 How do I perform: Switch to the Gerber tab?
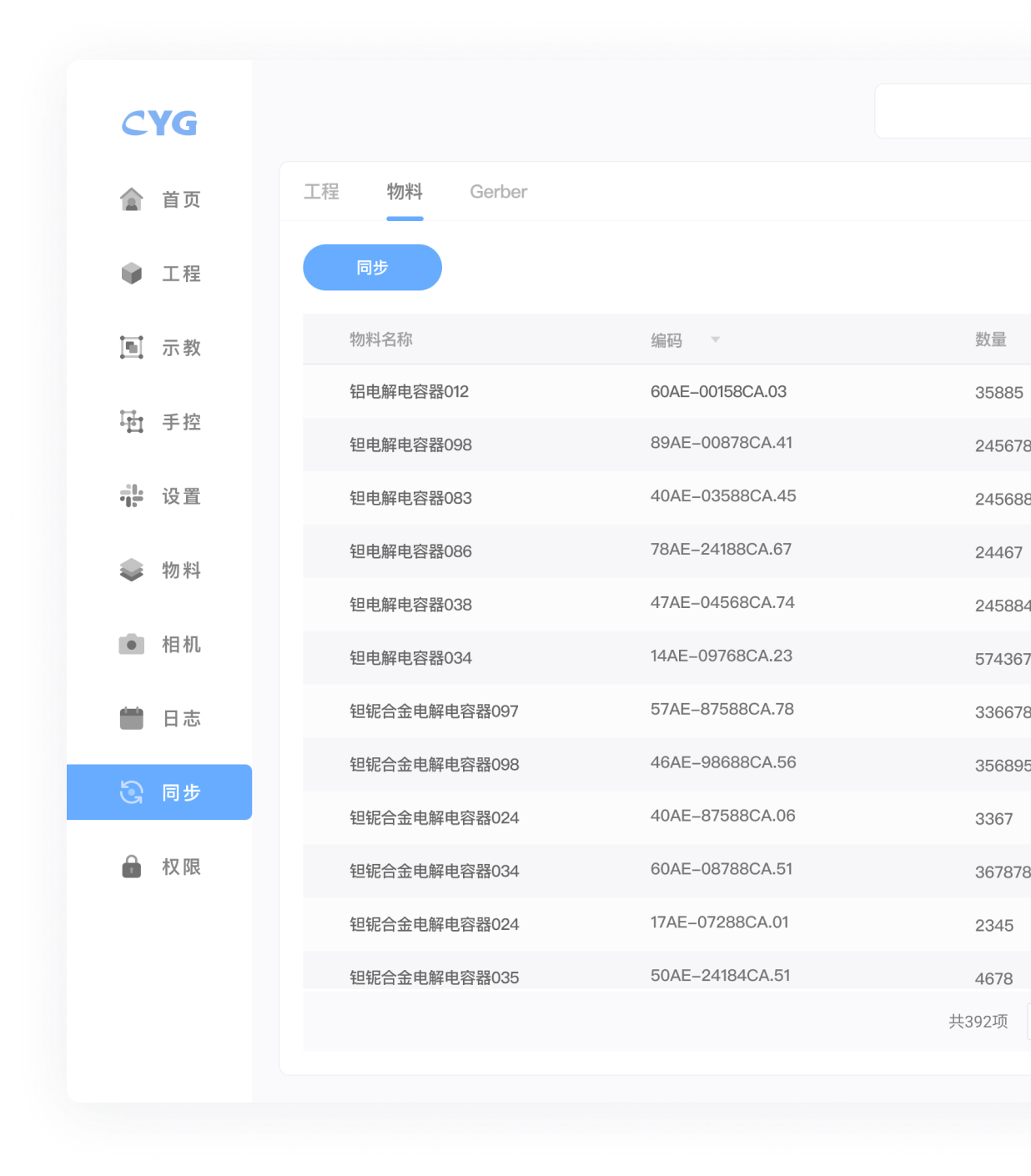pyautogui.click(x=499, y=192)
